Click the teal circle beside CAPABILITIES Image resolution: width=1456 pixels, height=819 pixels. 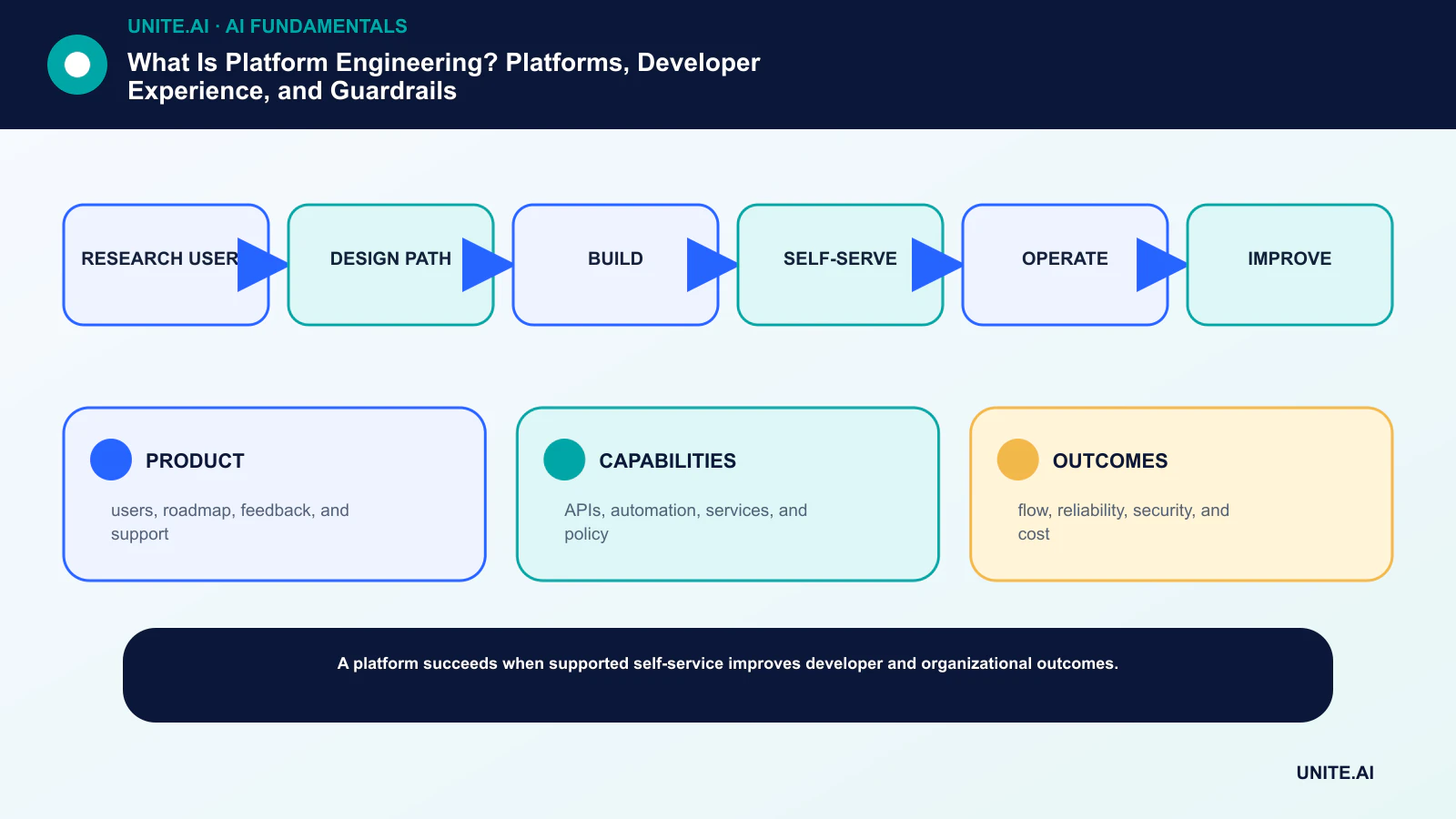point(564,460)
